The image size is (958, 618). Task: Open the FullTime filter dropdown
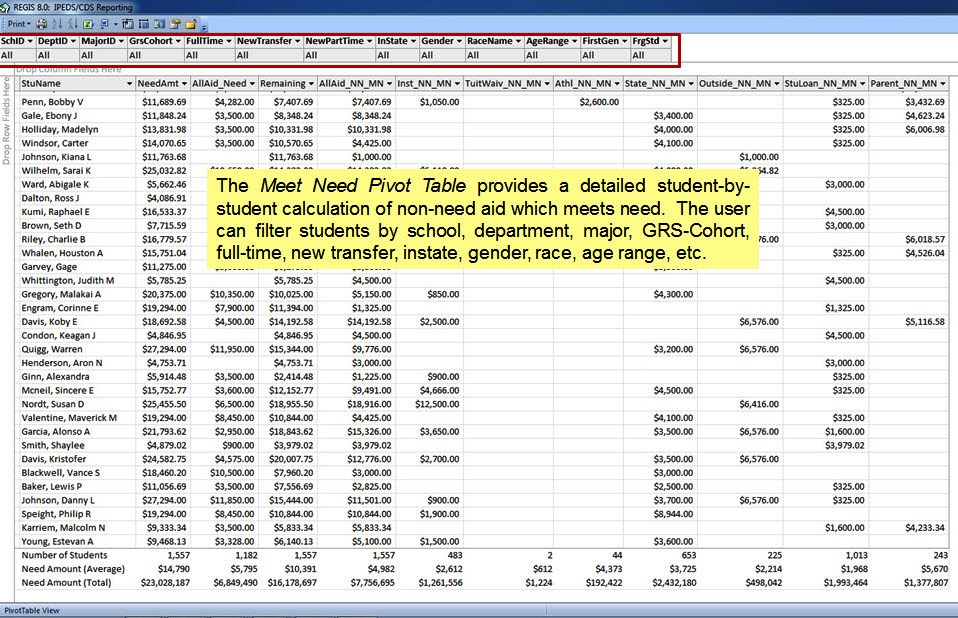[229, 41]
